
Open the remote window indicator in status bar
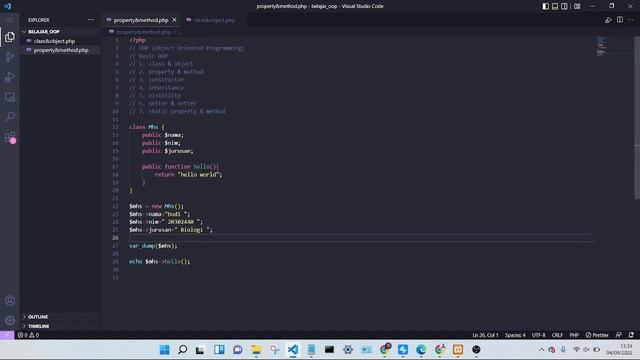[x=7, y=335]
